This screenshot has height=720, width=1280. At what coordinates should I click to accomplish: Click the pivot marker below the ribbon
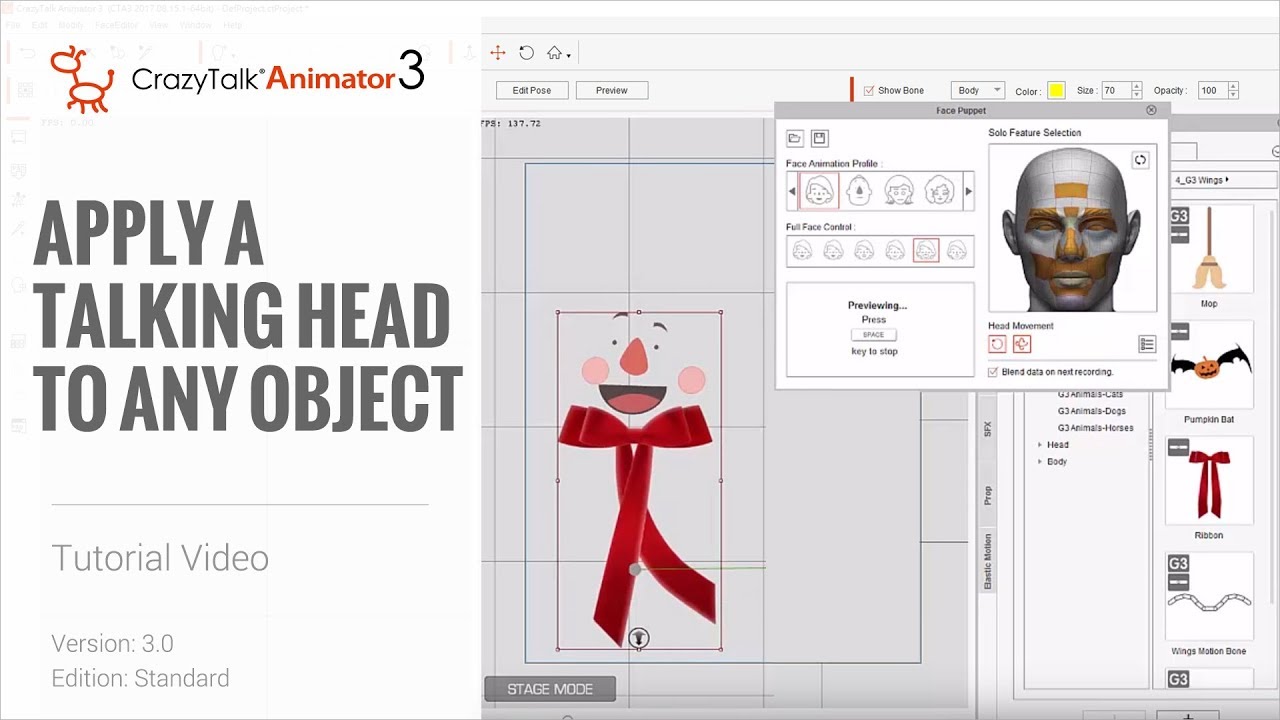coord(639,638)
